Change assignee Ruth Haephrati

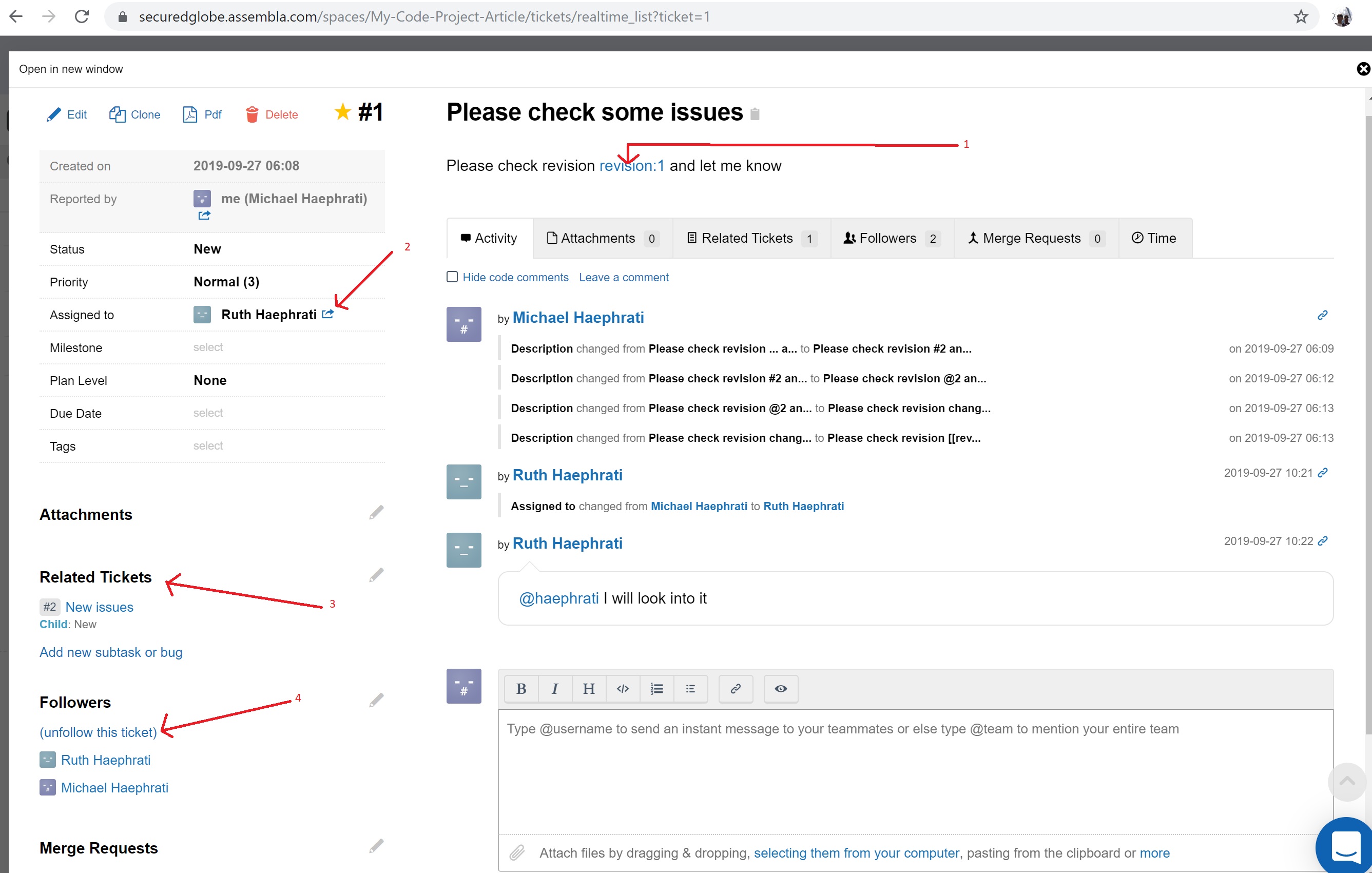[x=269, y=315]
